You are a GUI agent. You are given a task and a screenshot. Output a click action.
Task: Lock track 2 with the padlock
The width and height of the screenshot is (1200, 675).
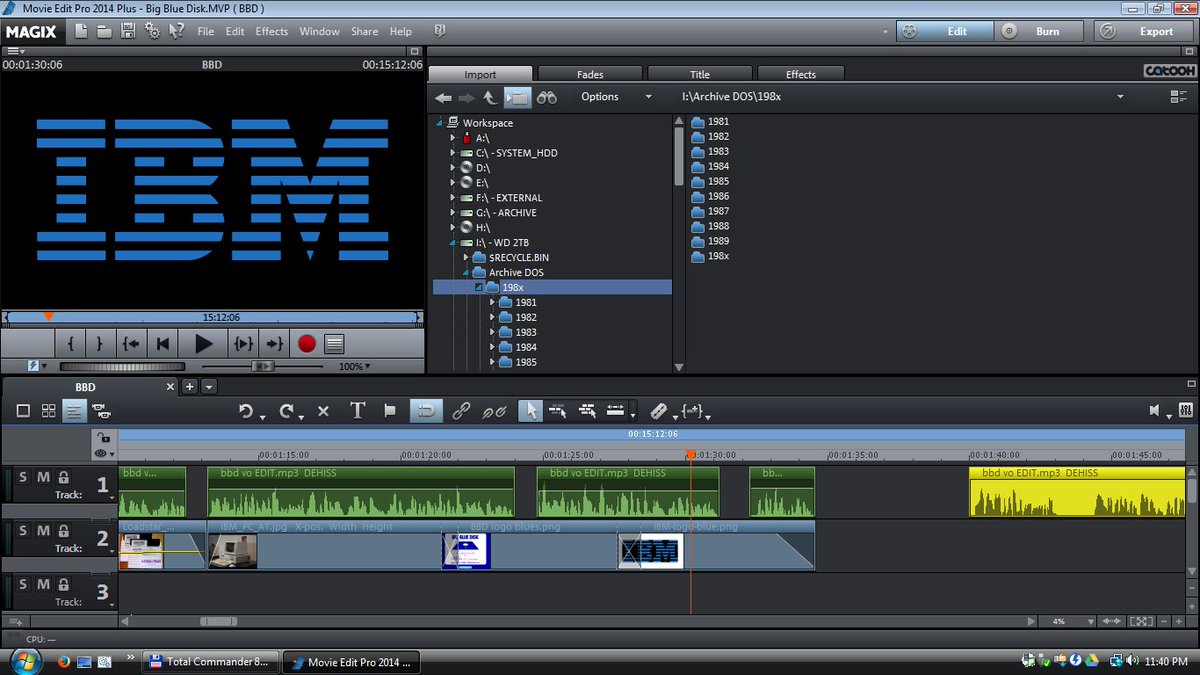tap(64, 531)
